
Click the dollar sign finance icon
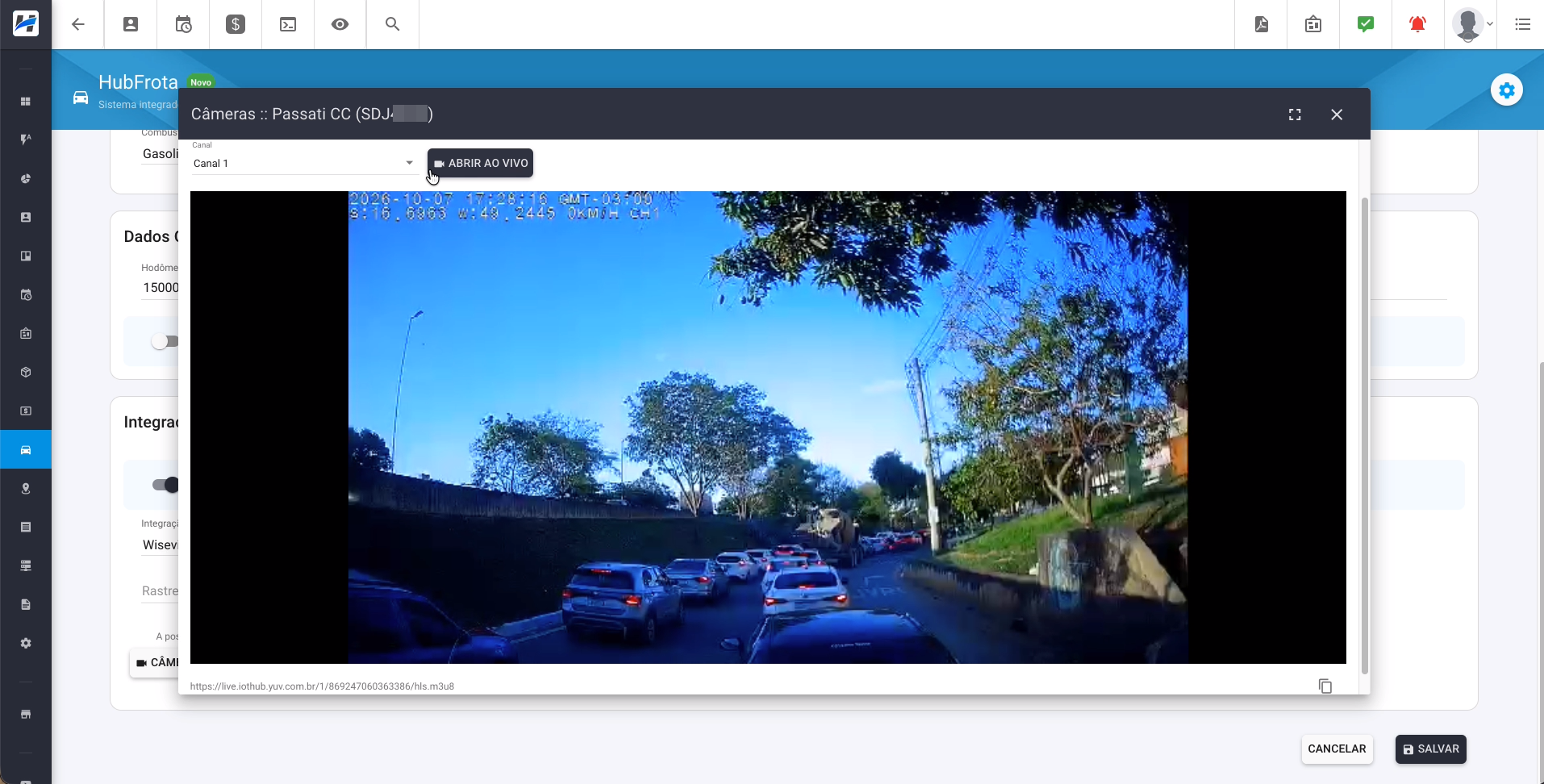tap(236, 24)
